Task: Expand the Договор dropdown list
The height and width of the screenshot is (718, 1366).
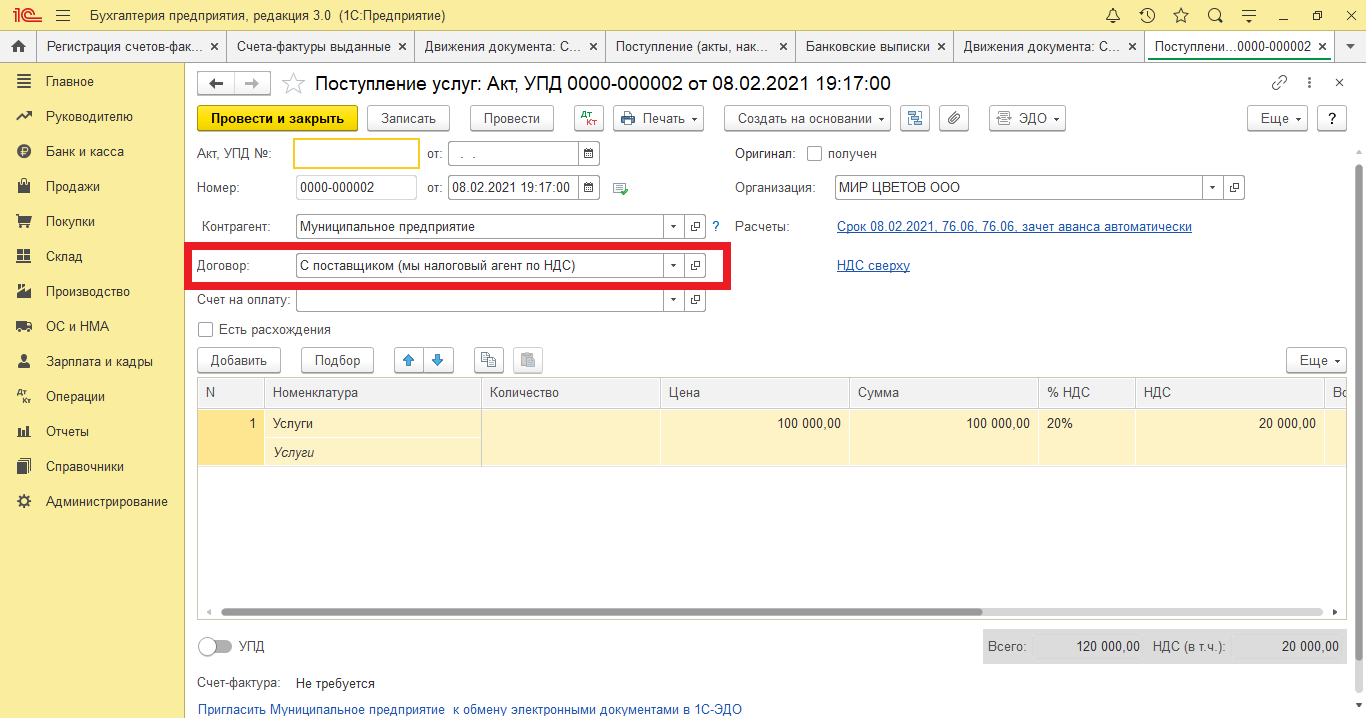Action: [x=673, y=265]
